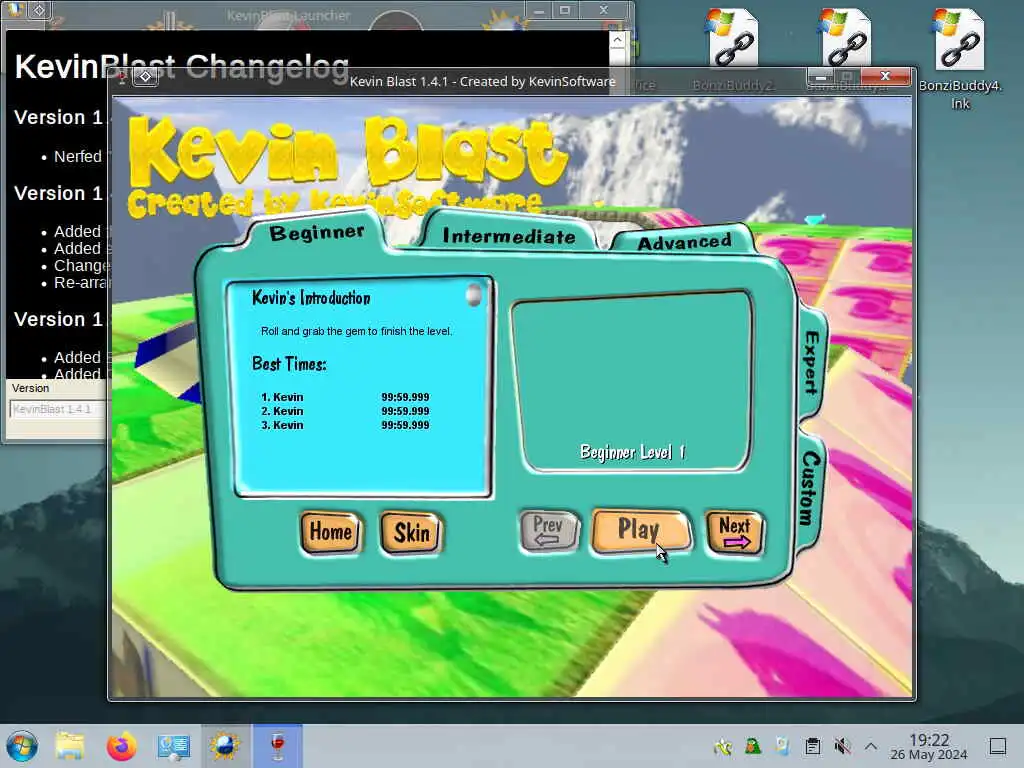Switch to the Wine glass taskbar icon
The image size is (1024, 768).
pos(278,746)
